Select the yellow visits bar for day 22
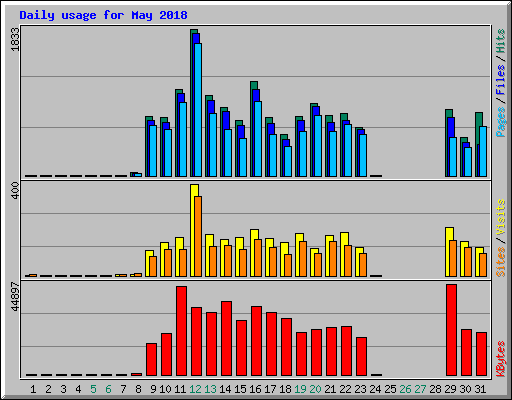512x400 pixels. pos(343,254)
